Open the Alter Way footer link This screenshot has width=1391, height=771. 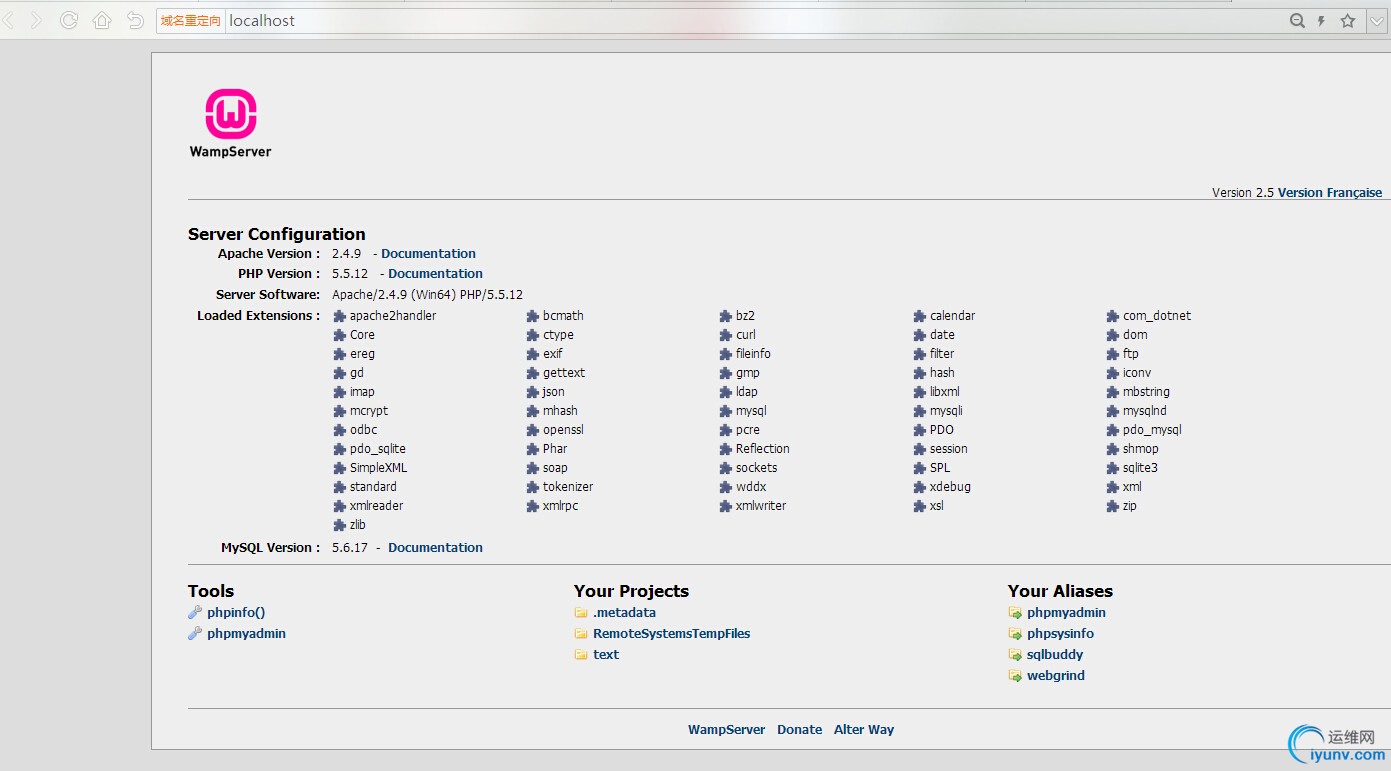(x=864, y=730)
